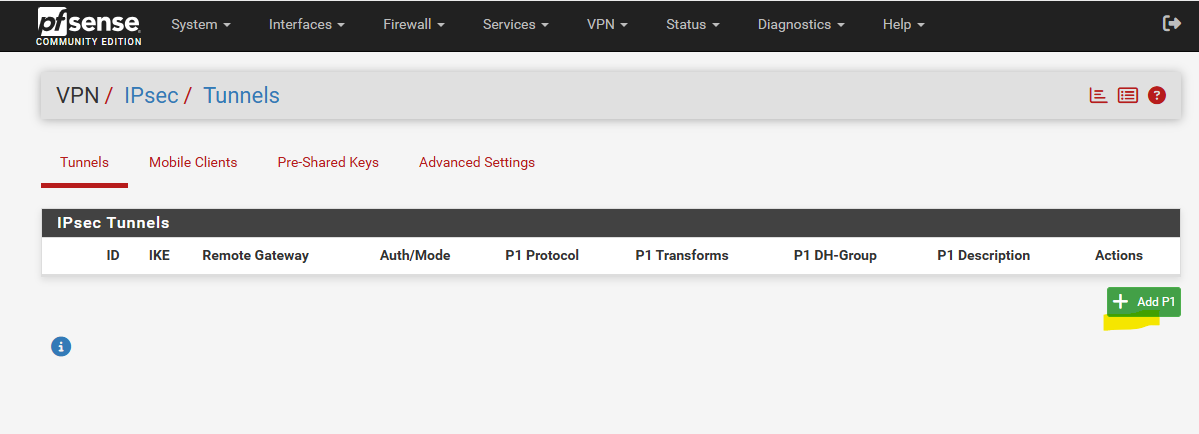Screen dimensions: 1199x434
Task: Click the Add P1 button
Action: tap(1144, 302)
